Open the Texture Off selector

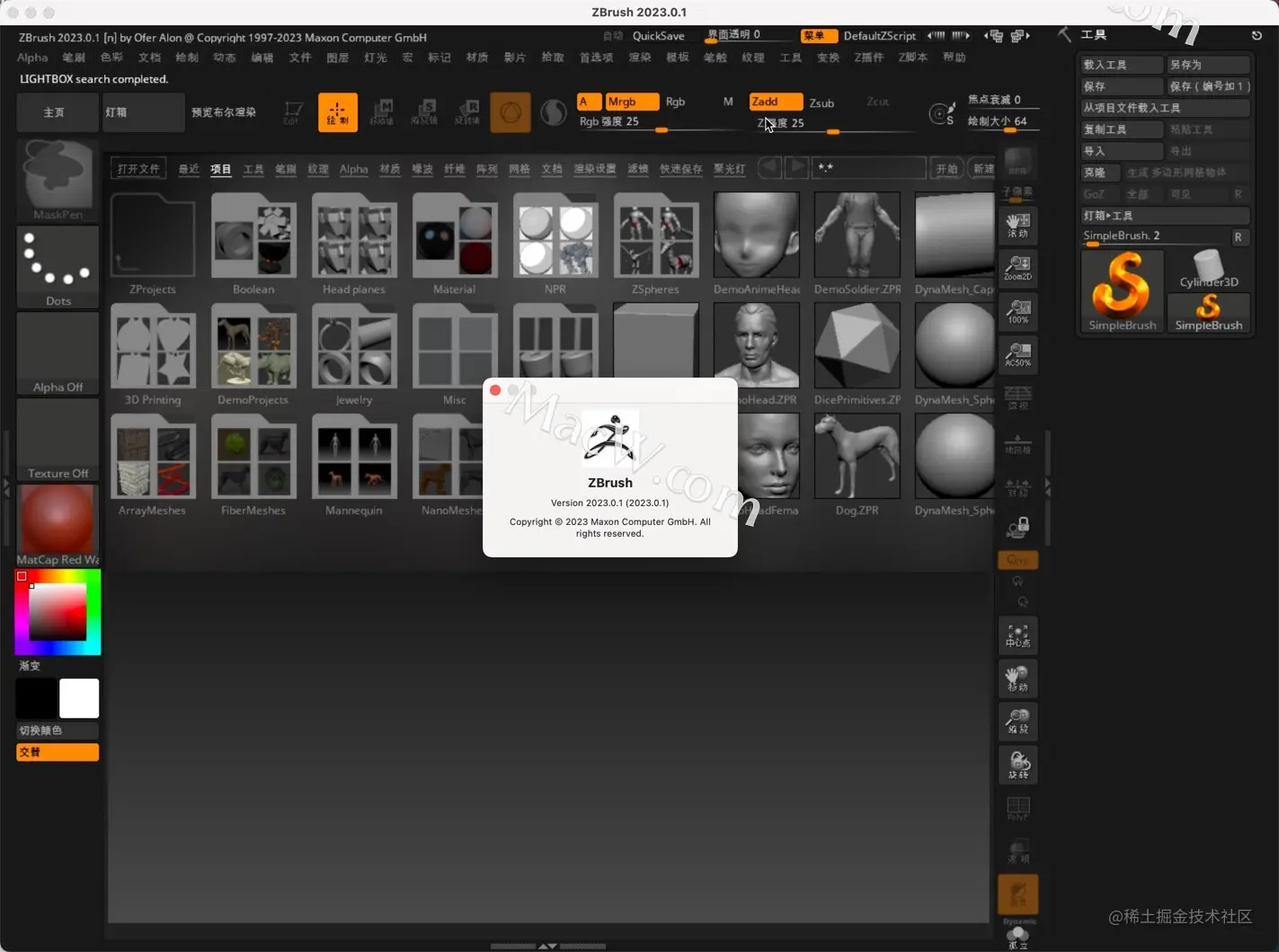58,440
